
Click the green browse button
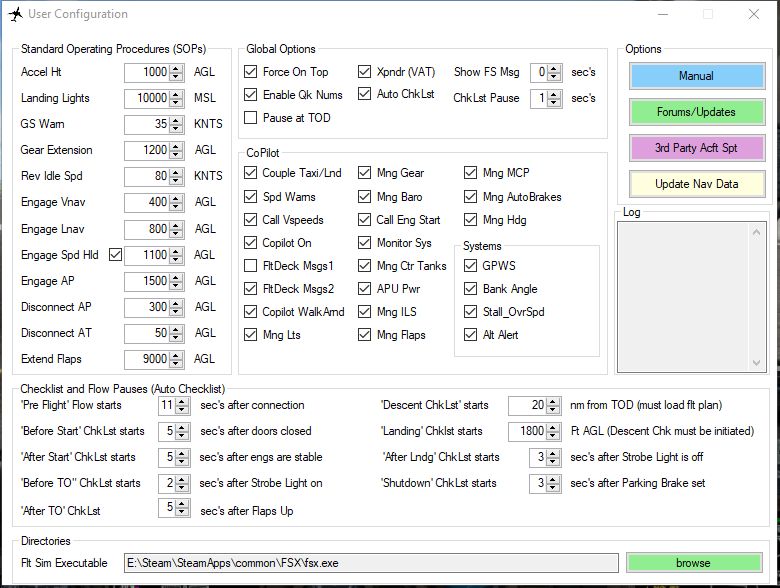click(694, 563)
